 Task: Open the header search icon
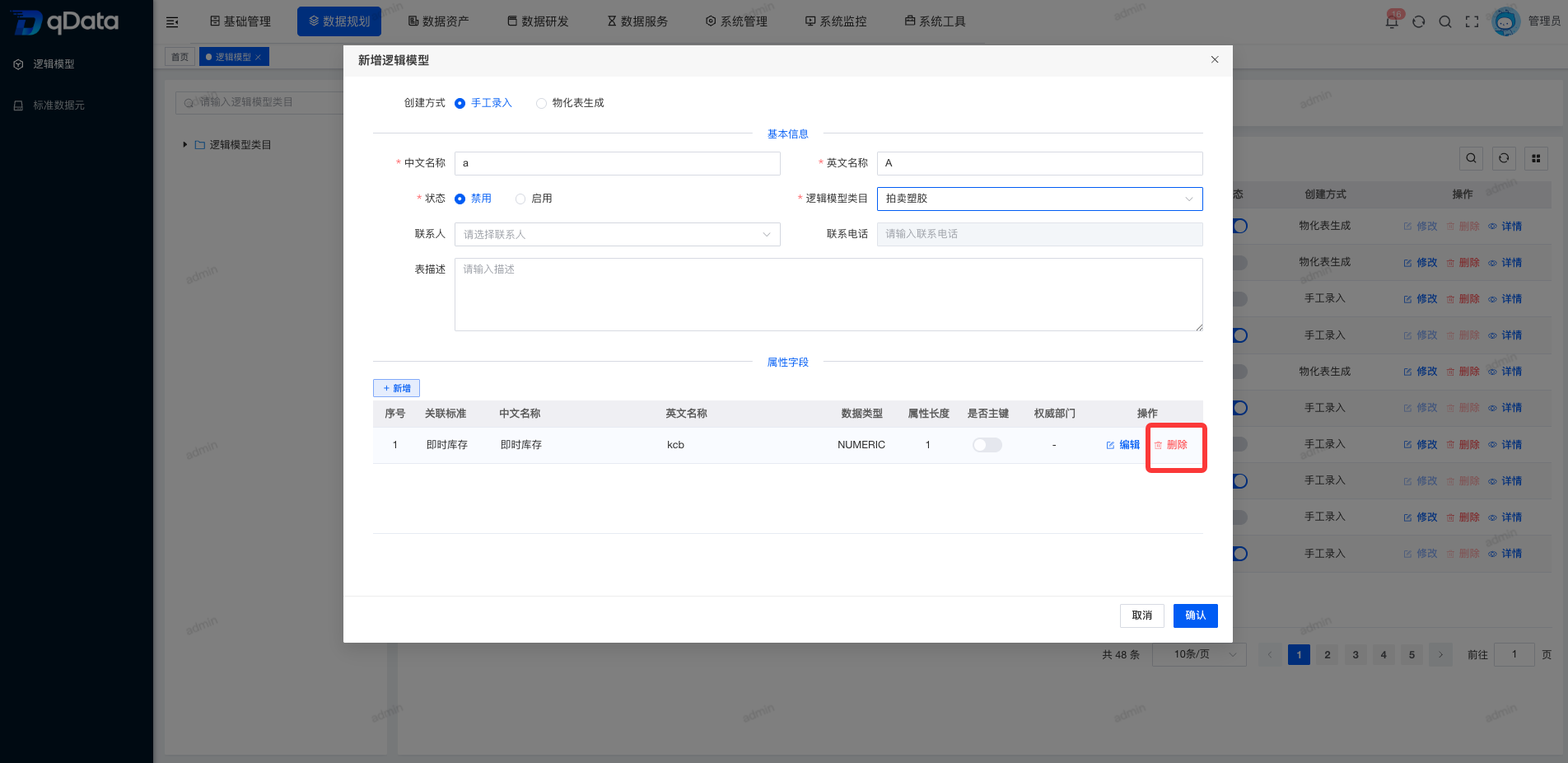click(1445, 22)
